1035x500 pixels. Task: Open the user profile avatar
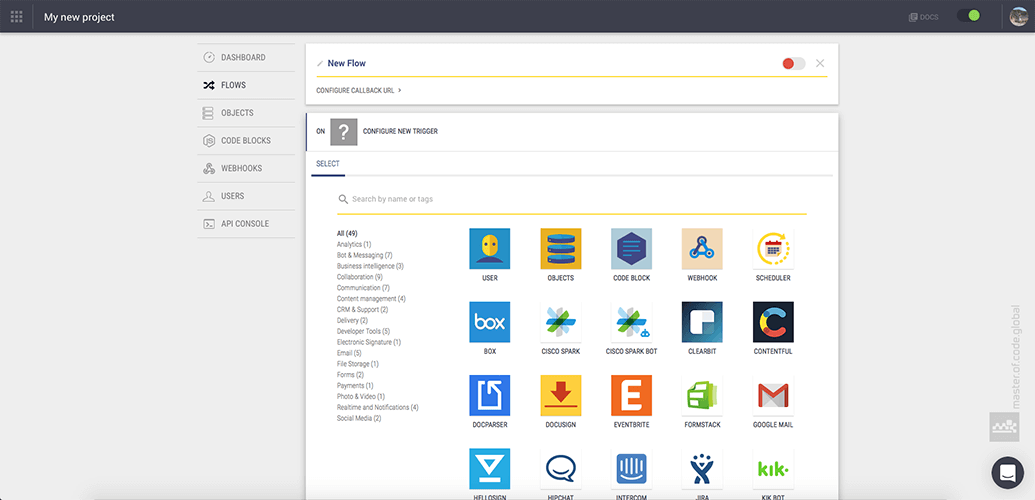coord(1018,17)
